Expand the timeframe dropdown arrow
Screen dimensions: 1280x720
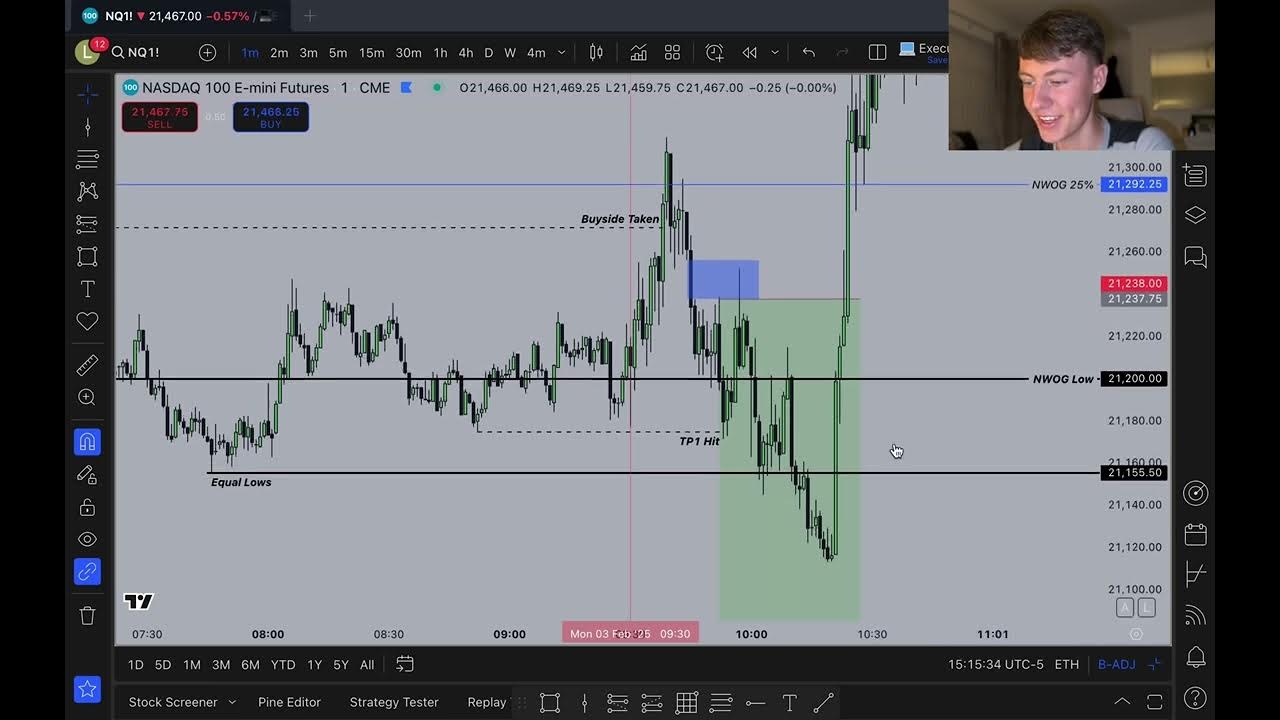tap(561, 52)
